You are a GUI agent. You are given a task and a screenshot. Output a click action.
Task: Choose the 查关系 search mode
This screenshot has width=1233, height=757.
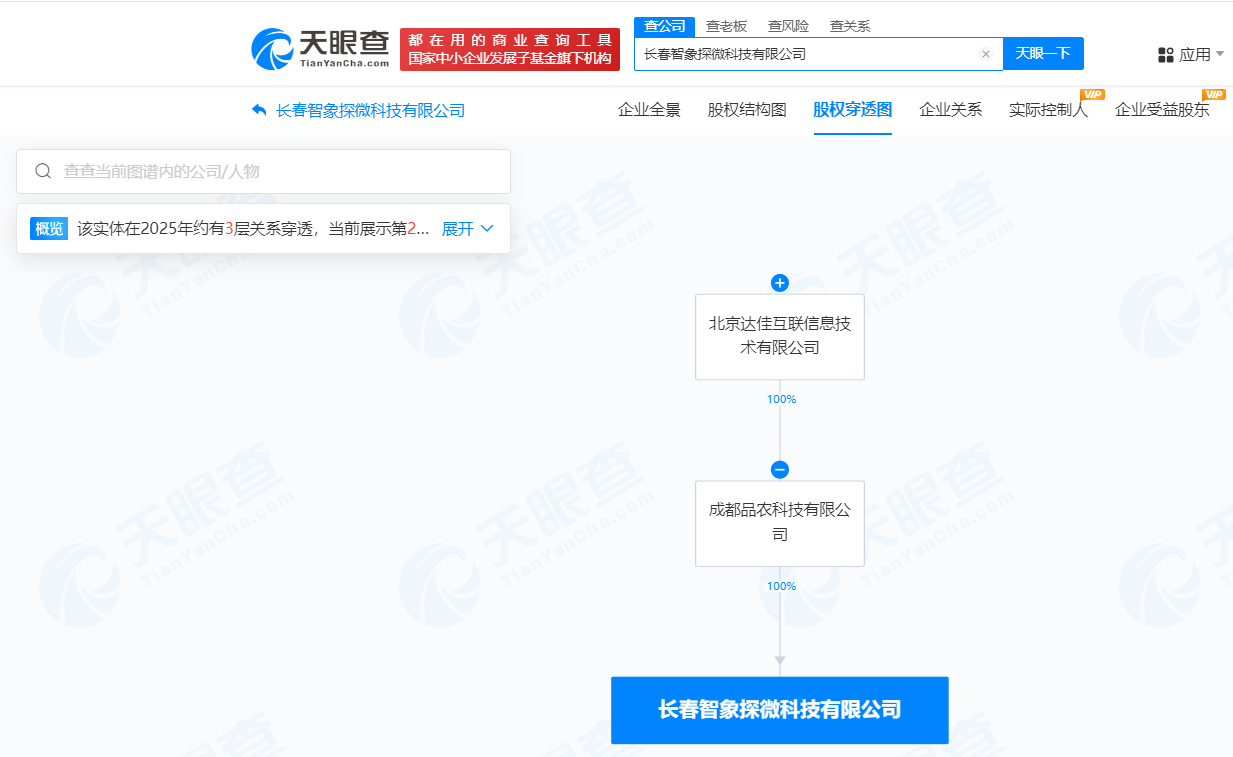click(850, 26)
